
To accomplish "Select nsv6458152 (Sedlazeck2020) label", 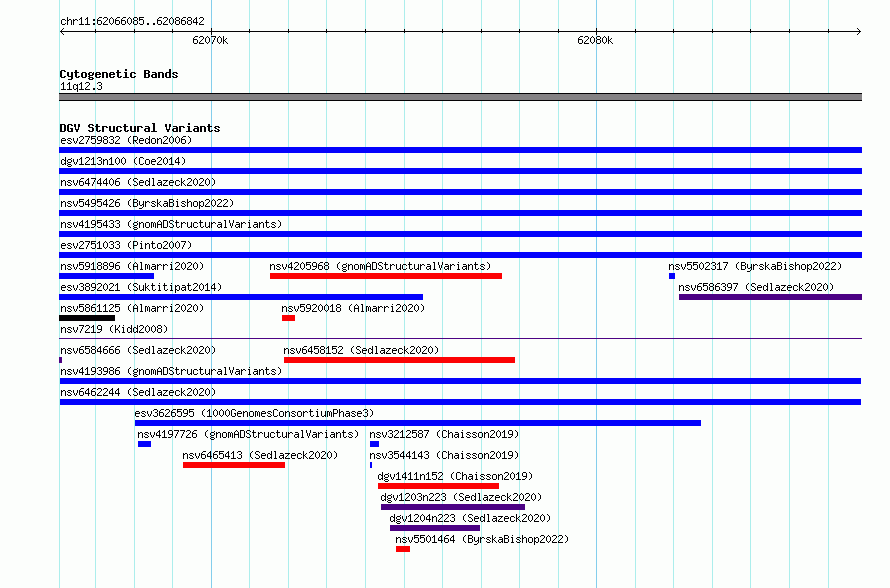I will point(362,350).
